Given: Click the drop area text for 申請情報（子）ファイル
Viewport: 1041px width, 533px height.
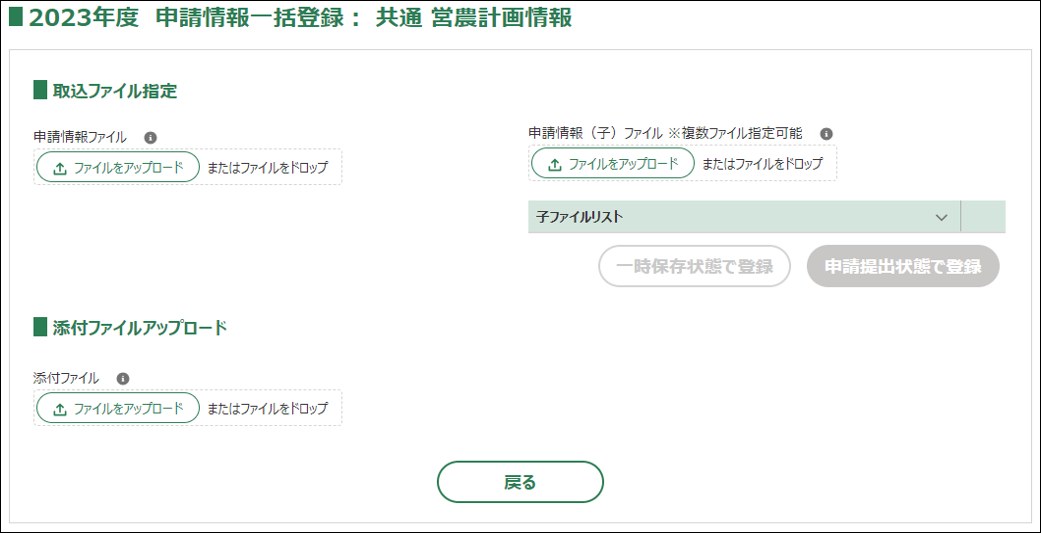Looking at the screenshot, I should (x=762, y=163).
